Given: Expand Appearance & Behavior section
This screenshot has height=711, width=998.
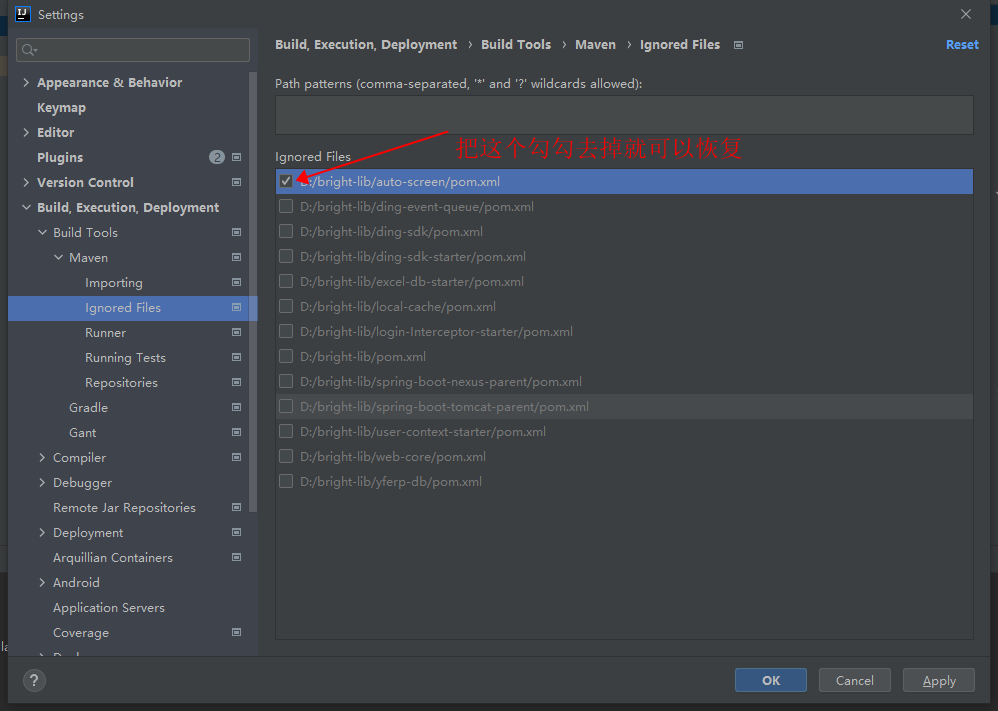Looking at the screenshot, I should [26, 82].
